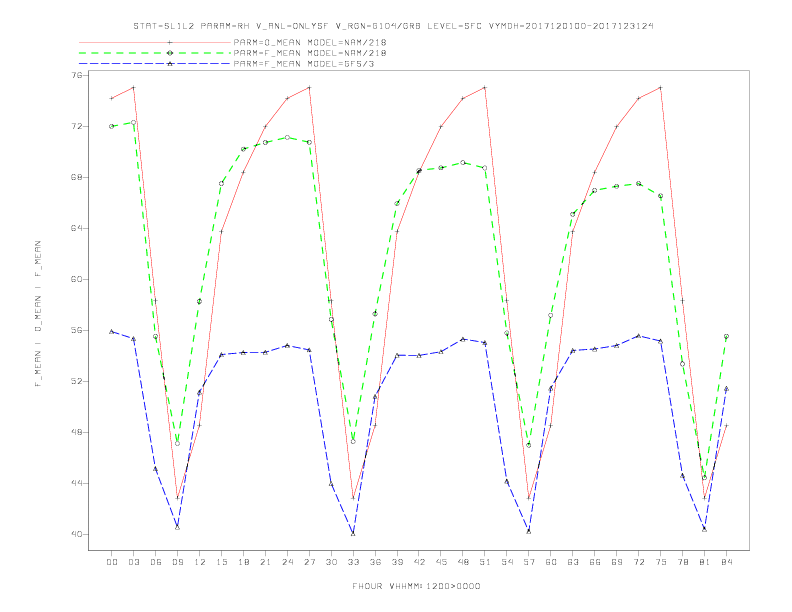Click x-axis tick label 45
Image resolution: width=792 pixels, height=612 pixels.
click(x=441, y=562)
